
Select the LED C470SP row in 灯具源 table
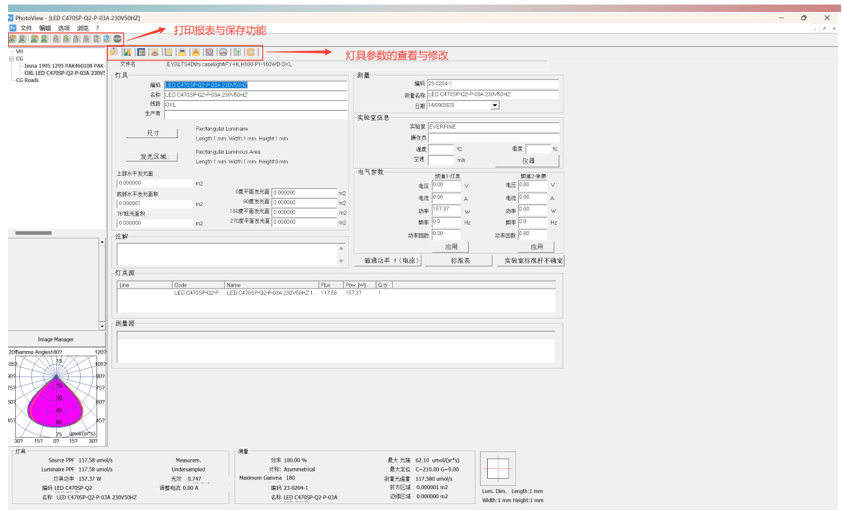(336, 293)
